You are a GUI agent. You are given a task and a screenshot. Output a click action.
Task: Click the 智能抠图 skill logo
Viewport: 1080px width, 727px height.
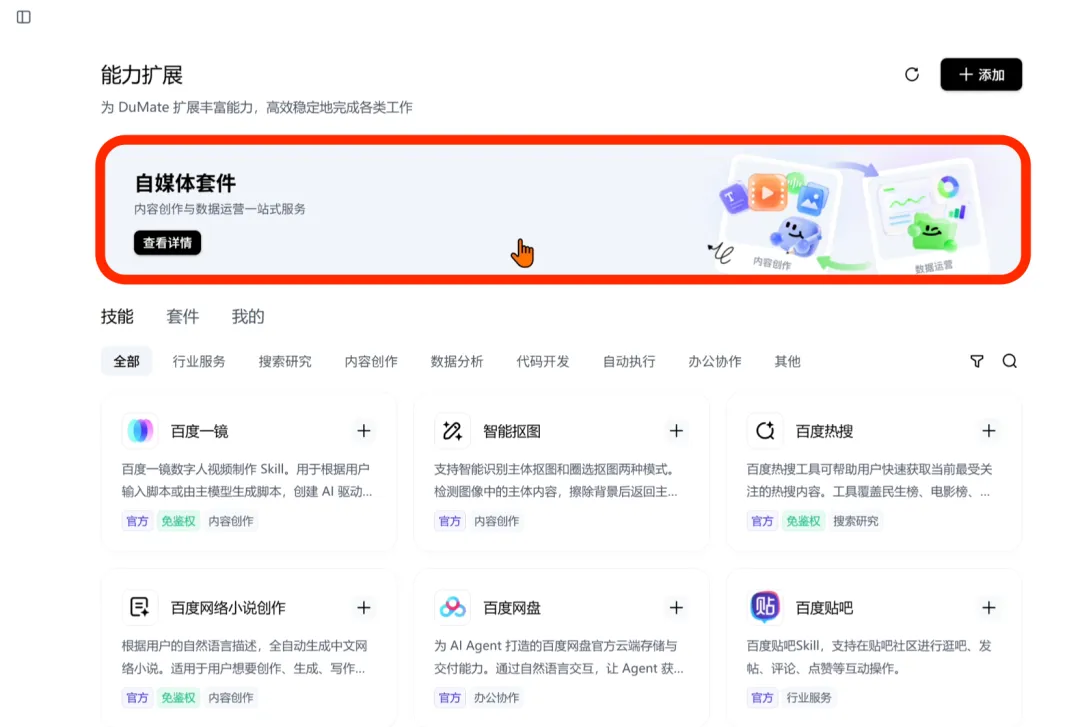tap(453, 431)
